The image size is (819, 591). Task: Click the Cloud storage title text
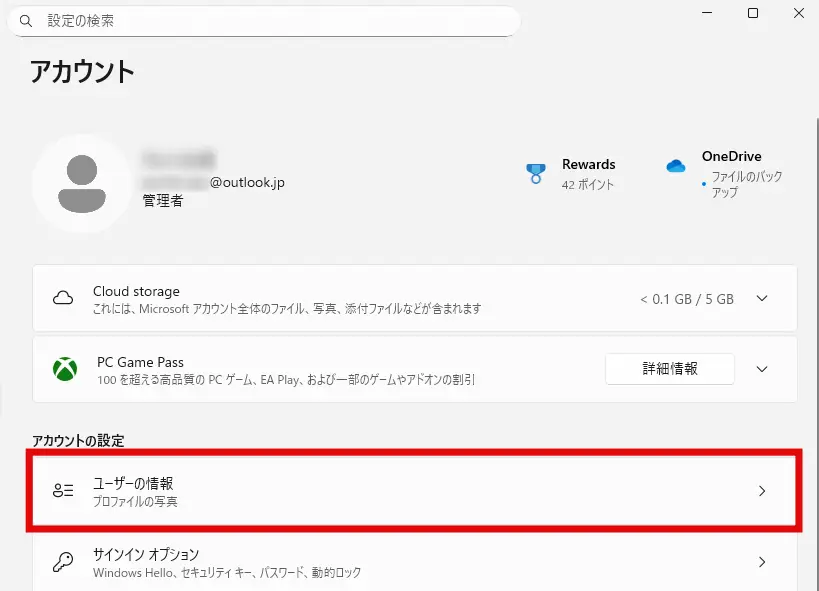(136, 291)
